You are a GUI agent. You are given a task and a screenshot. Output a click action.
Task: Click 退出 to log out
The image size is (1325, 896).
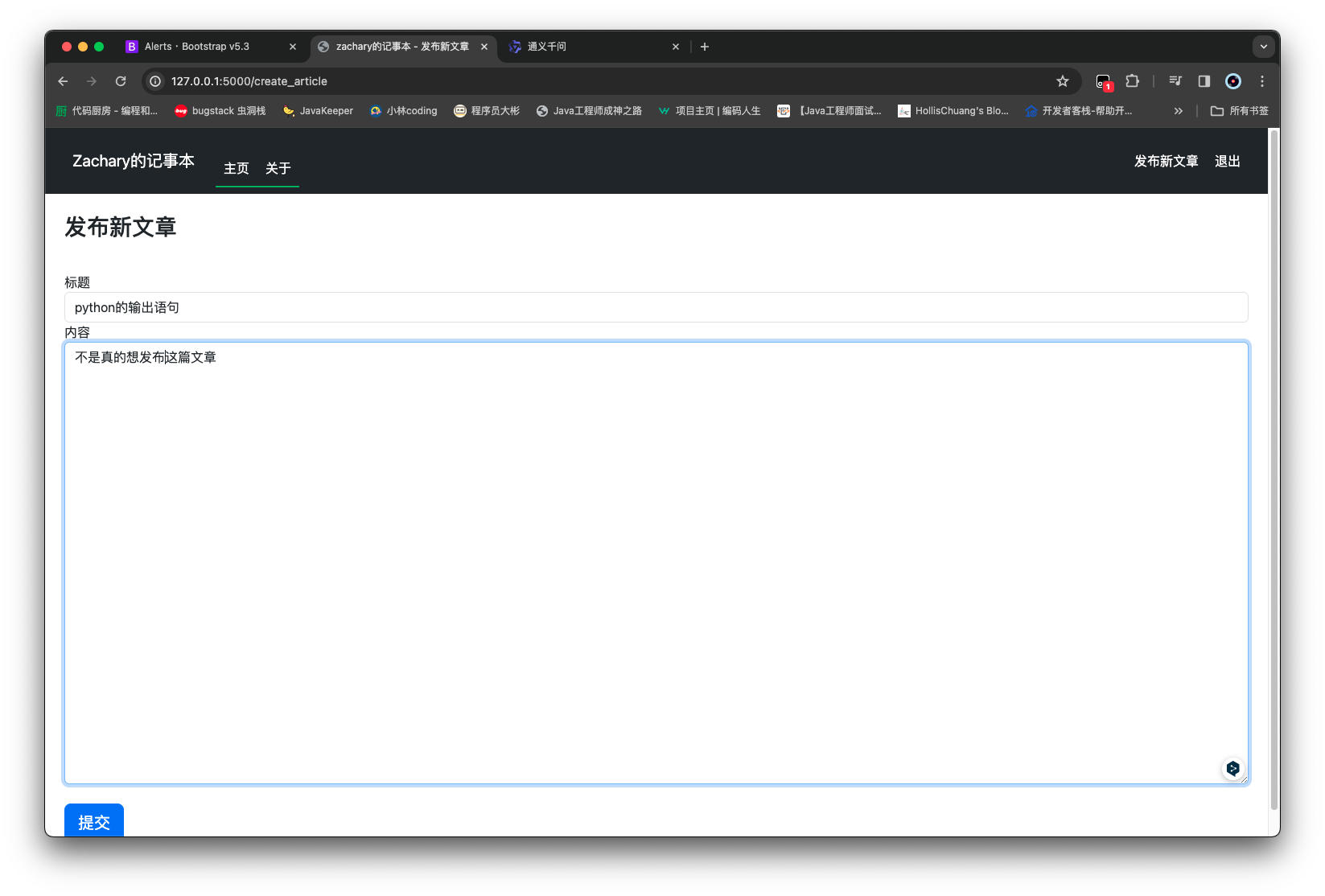(1228, 161)
